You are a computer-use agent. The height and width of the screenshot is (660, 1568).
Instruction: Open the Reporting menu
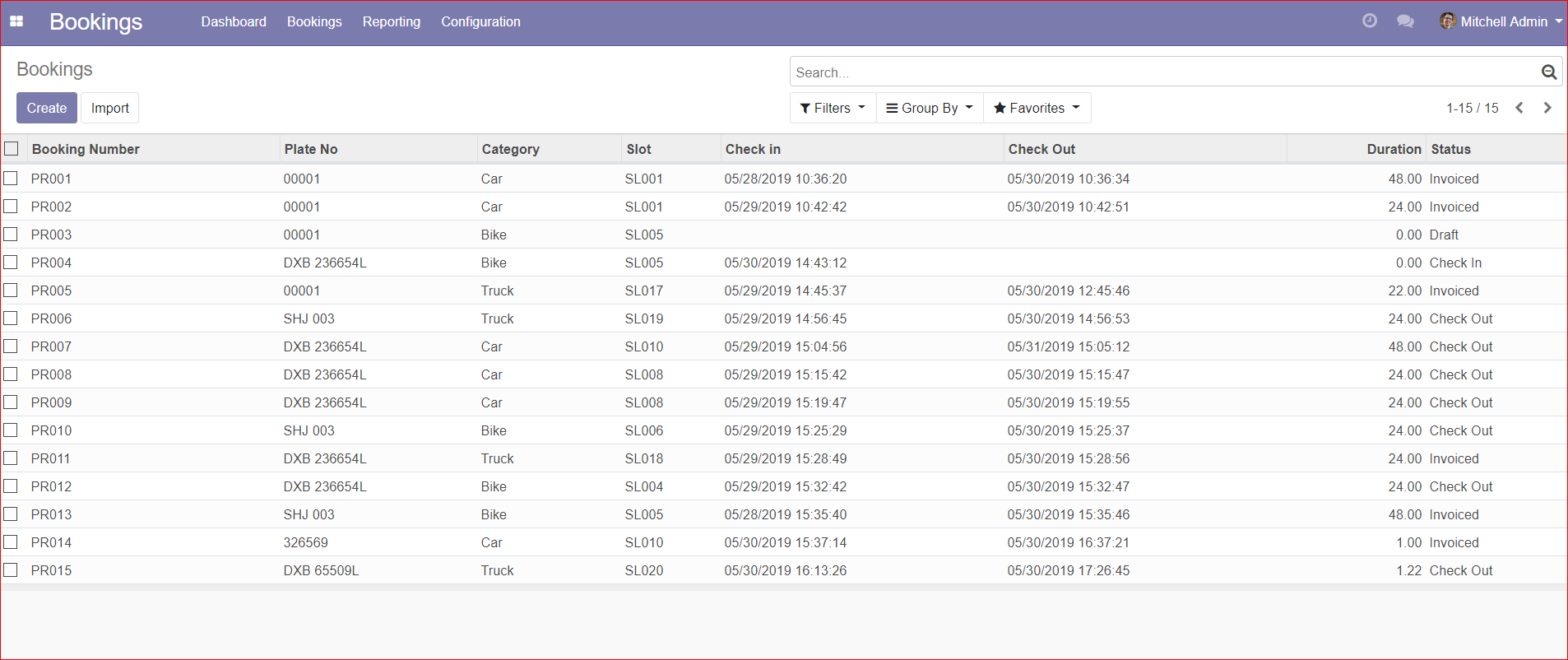click(391, 21)
